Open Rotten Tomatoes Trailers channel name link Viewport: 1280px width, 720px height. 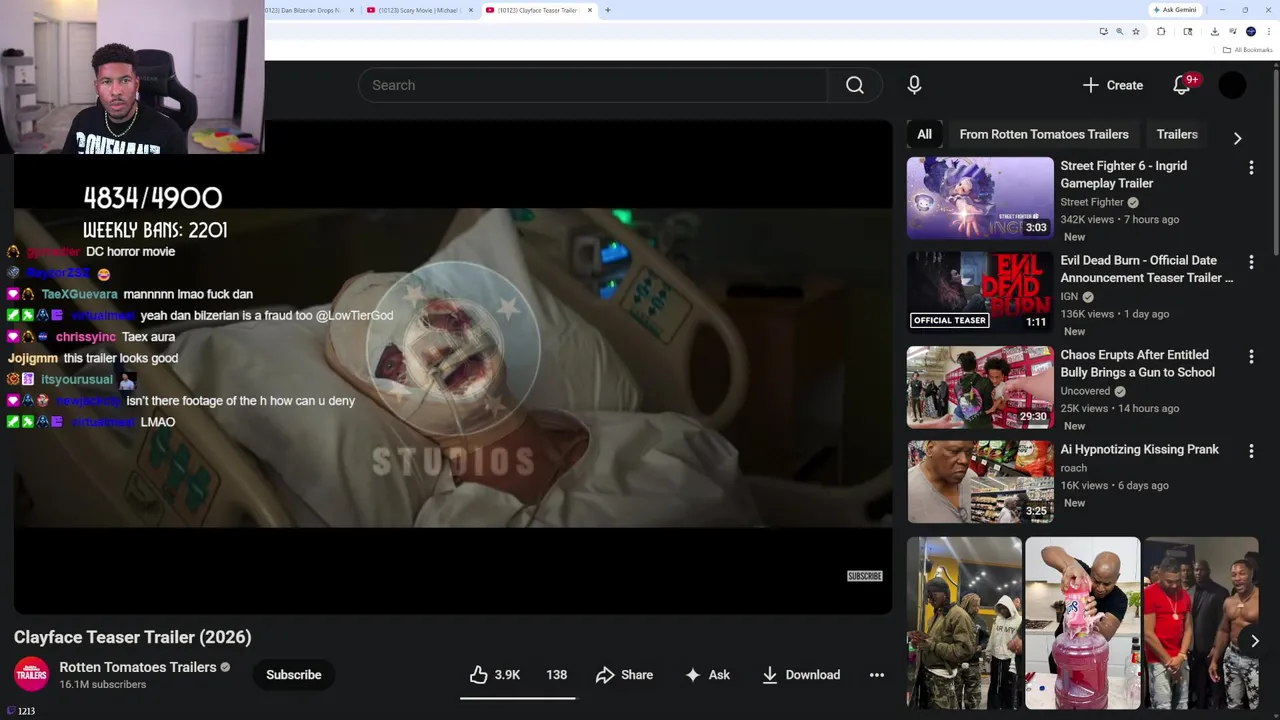138,667
